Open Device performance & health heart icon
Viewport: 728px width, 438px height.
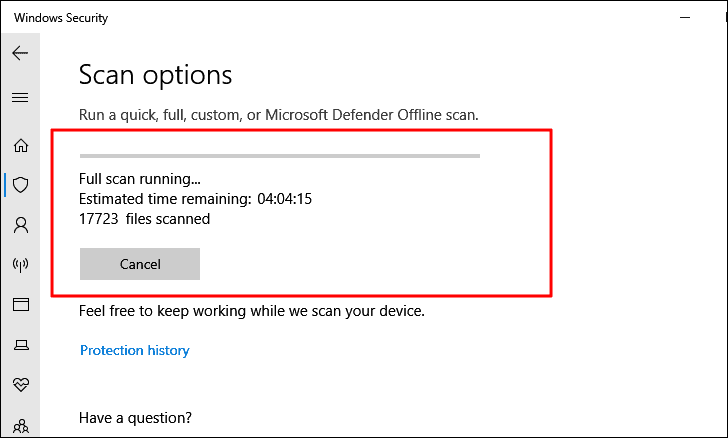[x=20, y=385]
